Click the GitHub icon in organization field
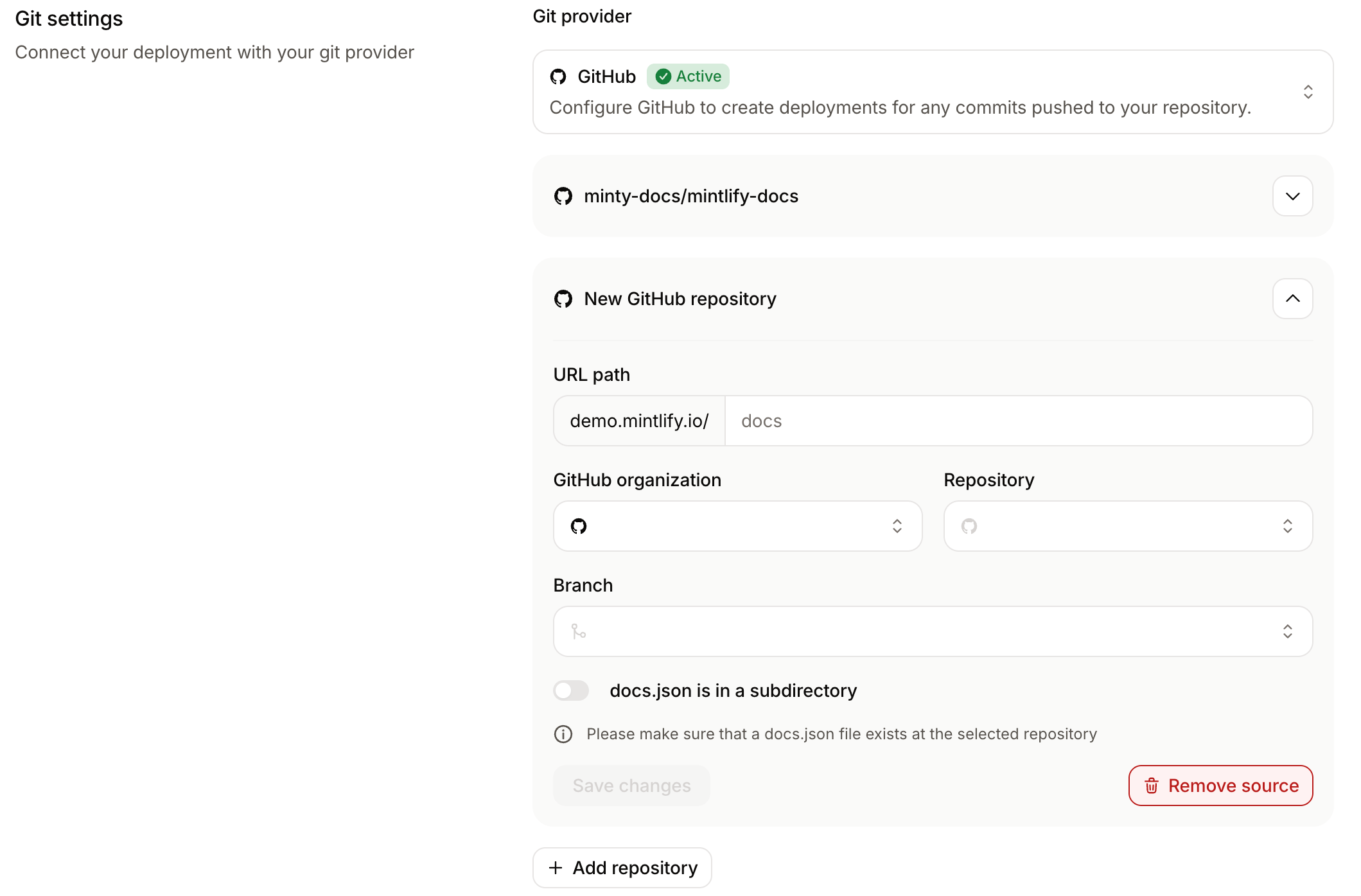The image size is (1361, 896). [579, 526]
